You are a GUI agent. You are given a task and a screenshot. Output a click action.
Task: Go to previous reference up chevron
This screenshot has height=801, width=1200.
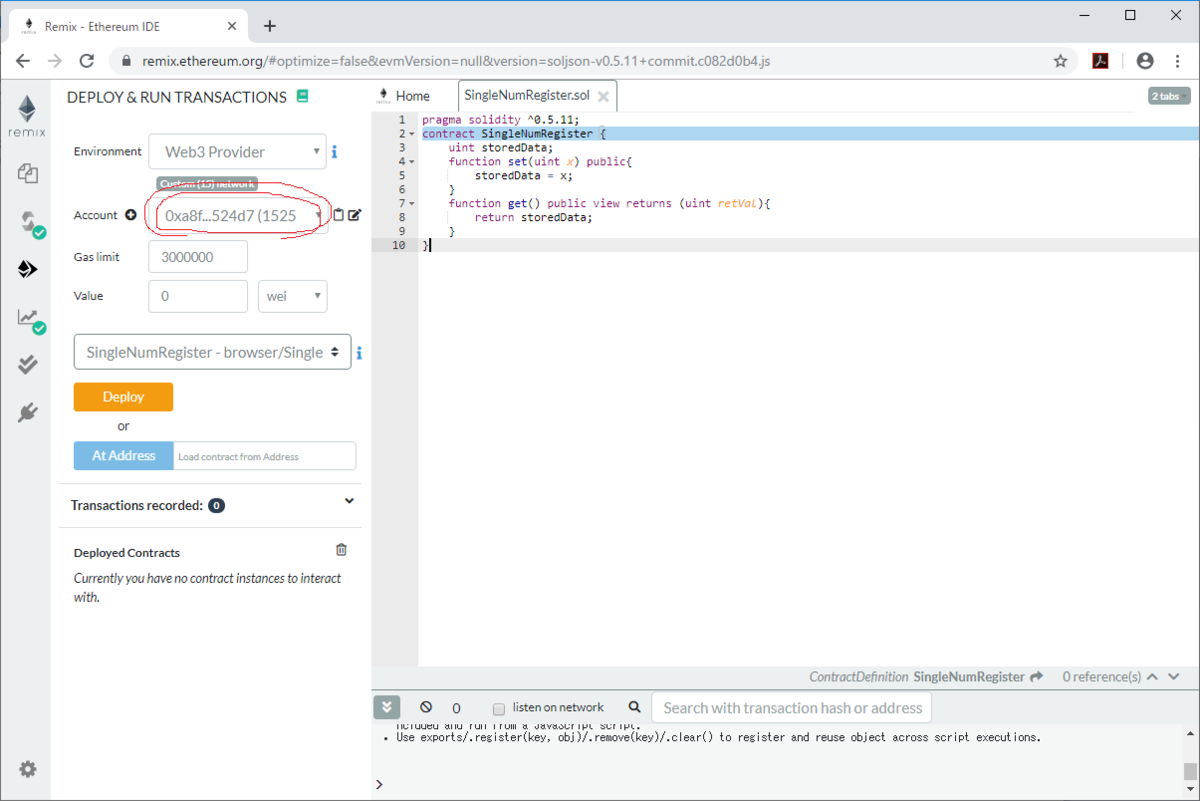tap(1152, 677)
